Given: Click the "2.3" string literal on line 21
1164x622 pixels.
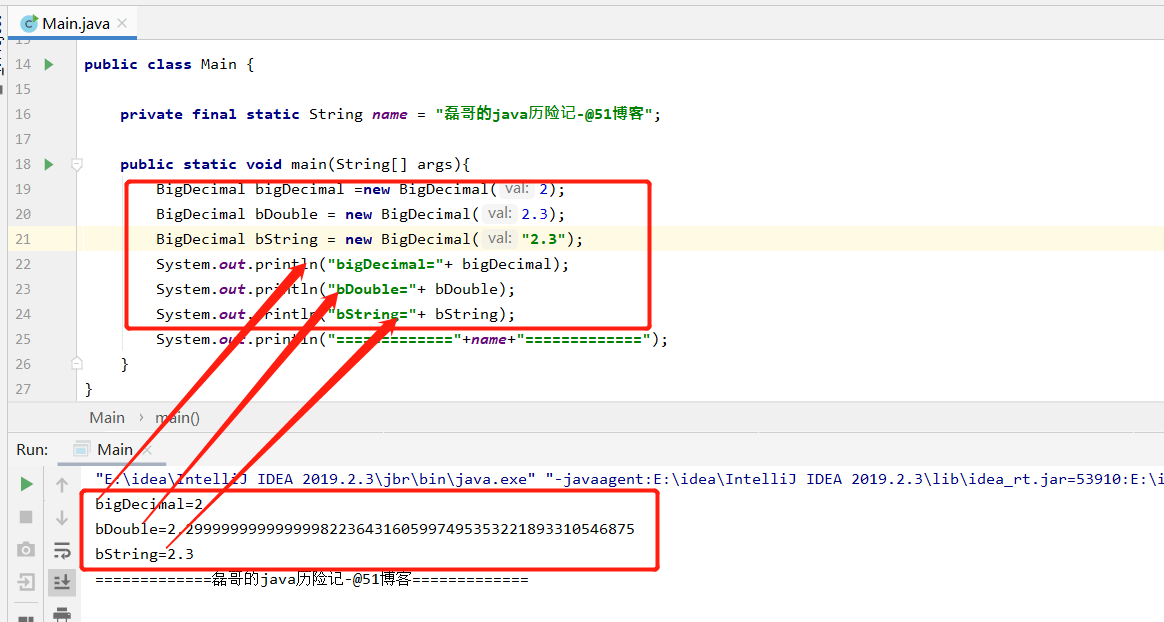Looking at the screenshot, I should [543, 239].
